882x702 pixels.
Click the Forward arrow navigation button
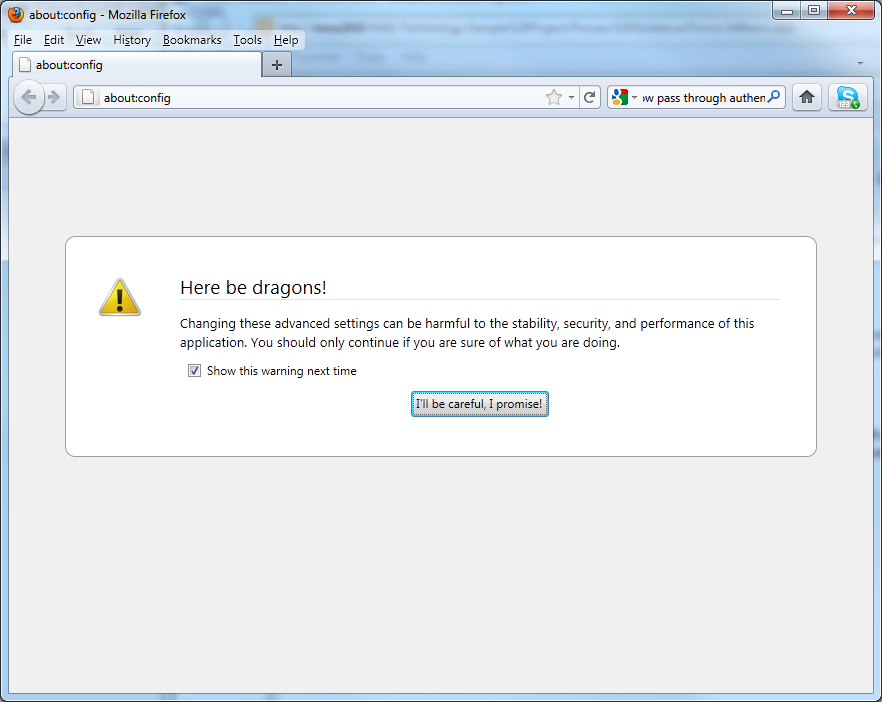pyautogui.click(x=54, y=97)
